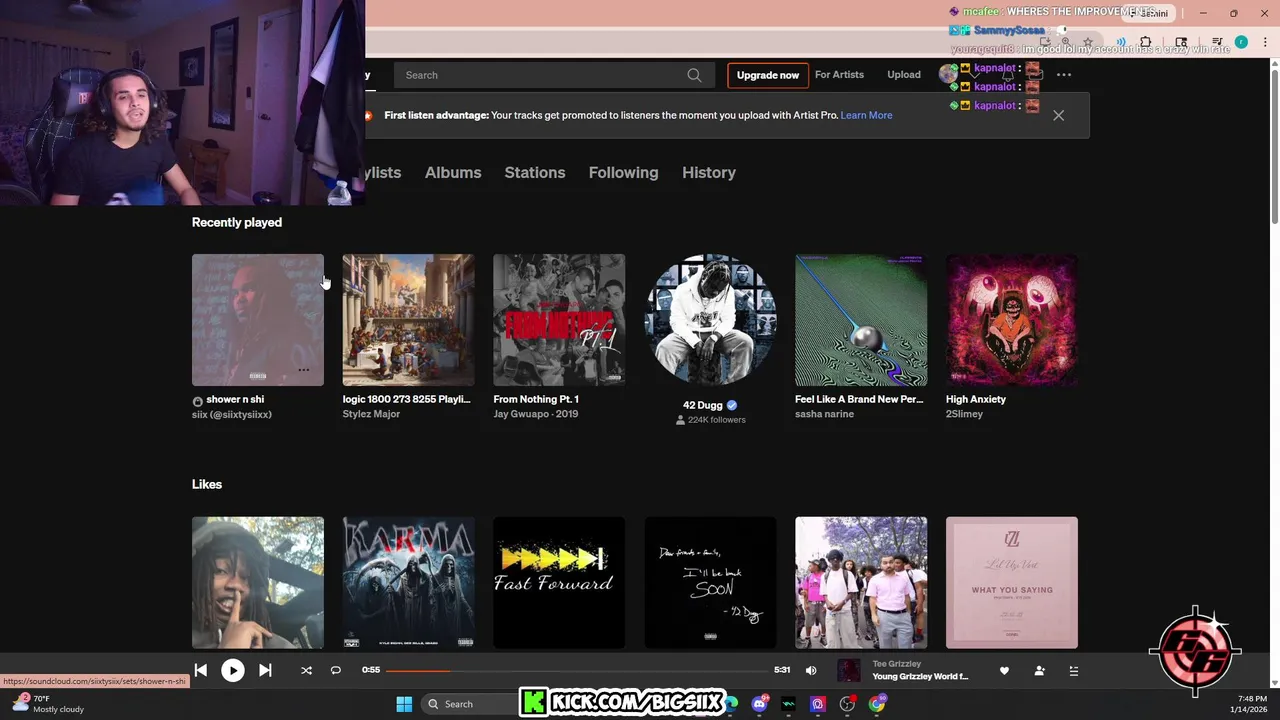Screen dimensions: 1280x720
Task: Switch to the History tab
Action: click(x=709, y=173)
